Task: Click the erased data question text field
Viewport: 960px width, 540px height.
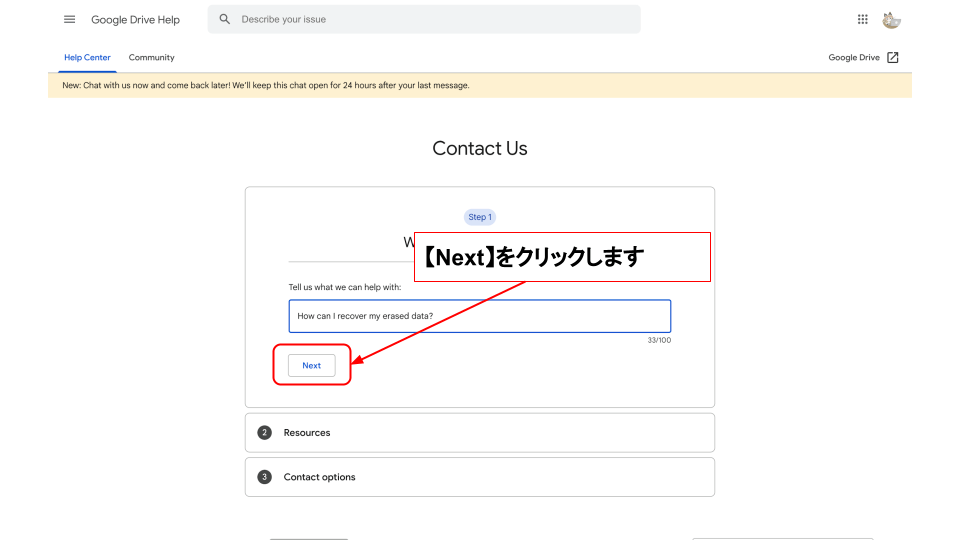Action: pos(479,316)
